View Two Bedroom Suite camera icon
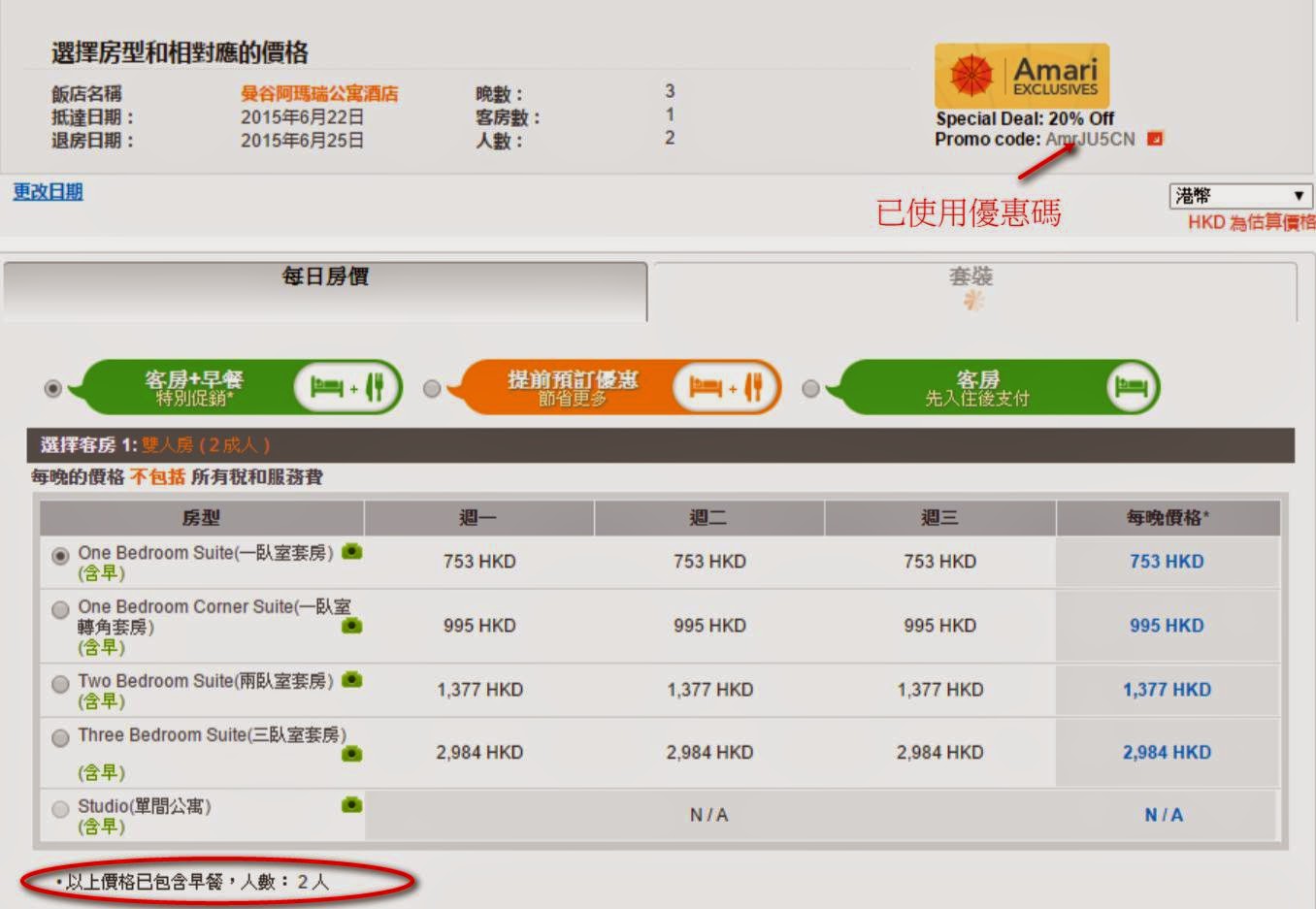 [x=352, y=680]
